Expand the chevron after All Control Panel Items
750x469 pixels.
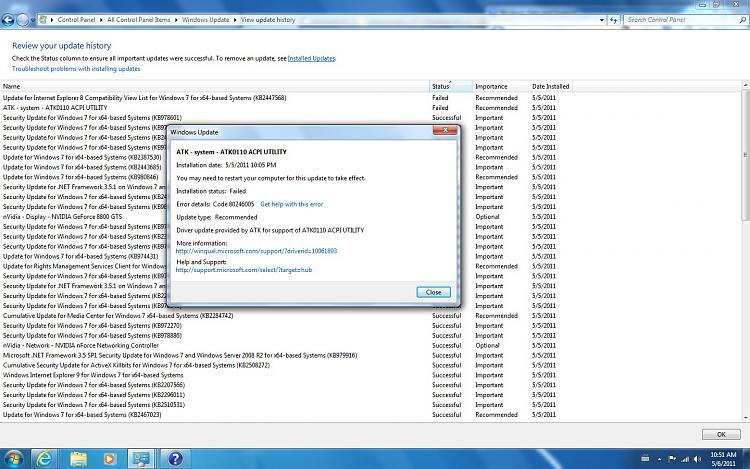176,20
